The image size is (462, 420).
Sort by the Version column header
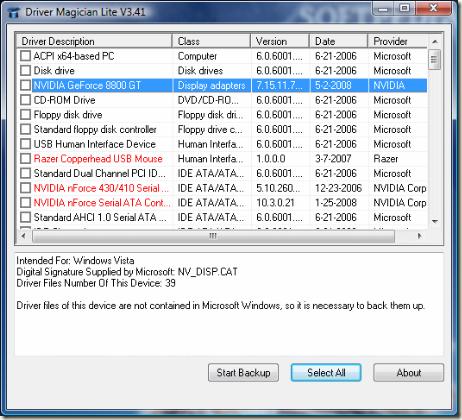[x=280, y=41]
